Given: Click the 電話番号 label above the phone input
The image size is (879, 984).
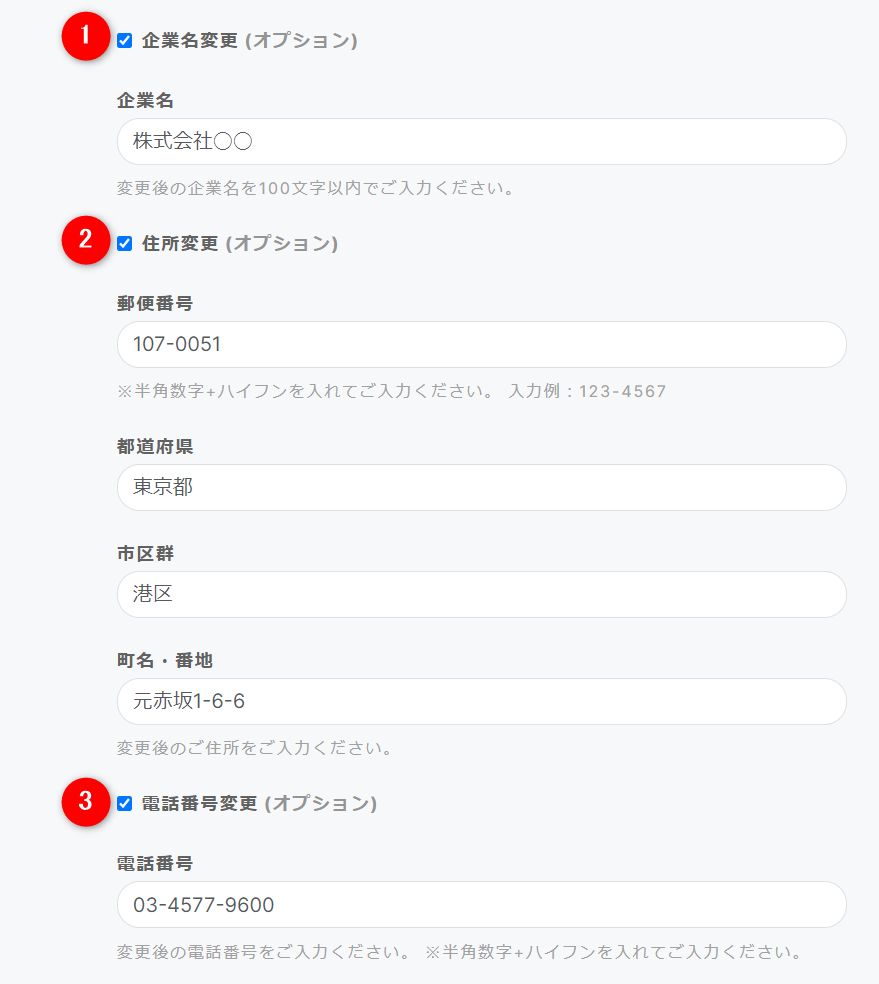Looking at the screenshot, I should pos(155,863).
